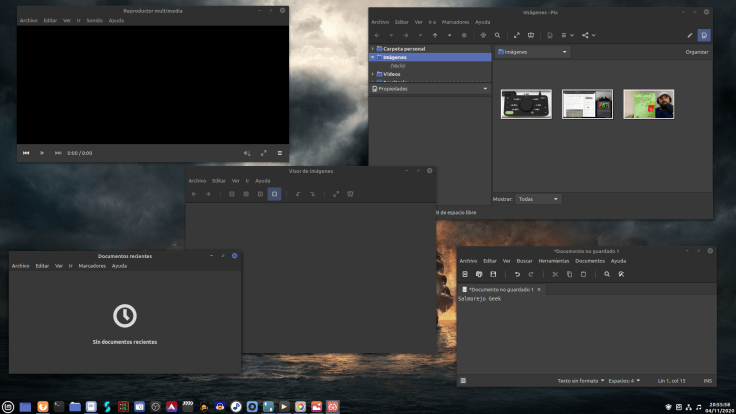The width and height of the screenshot is (736, 414).
Task: Open fullscreen in Reproductor multimedia
Action: tap(264, 153)
